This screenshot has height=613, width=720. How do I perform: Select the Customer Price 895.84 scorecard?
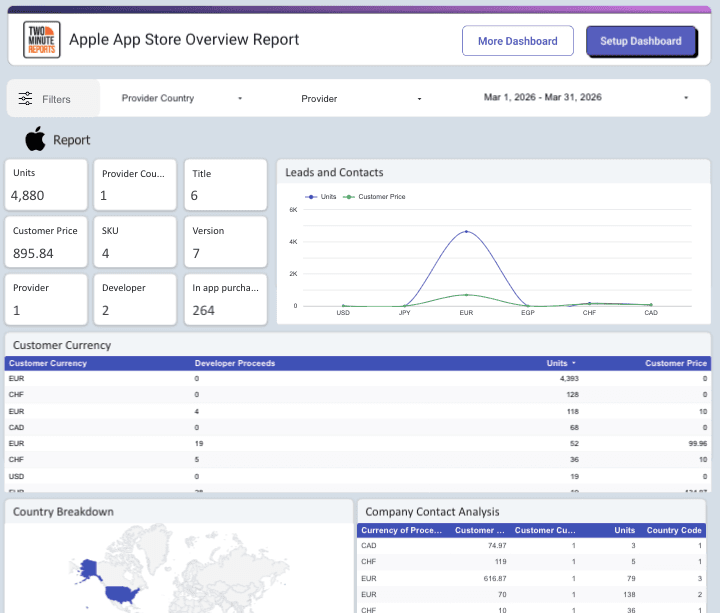46,242
